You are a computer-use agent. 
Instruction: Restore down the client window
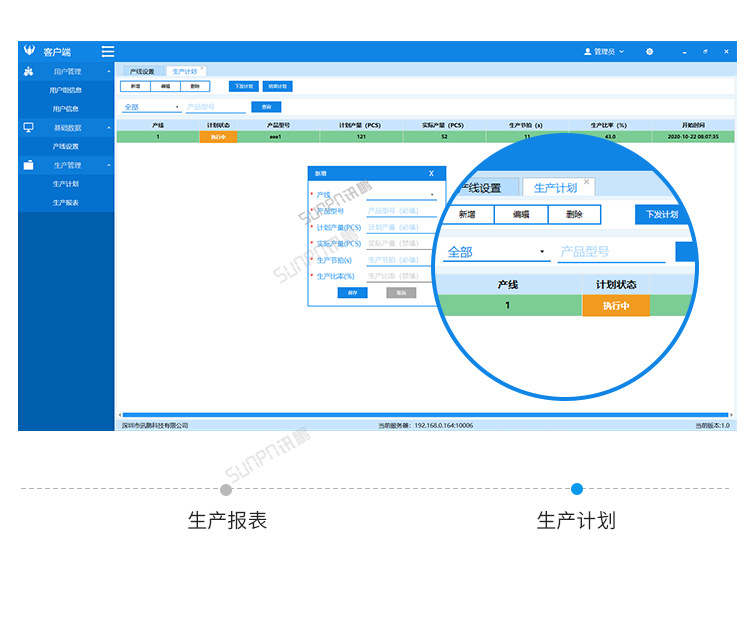click(705, 51)
